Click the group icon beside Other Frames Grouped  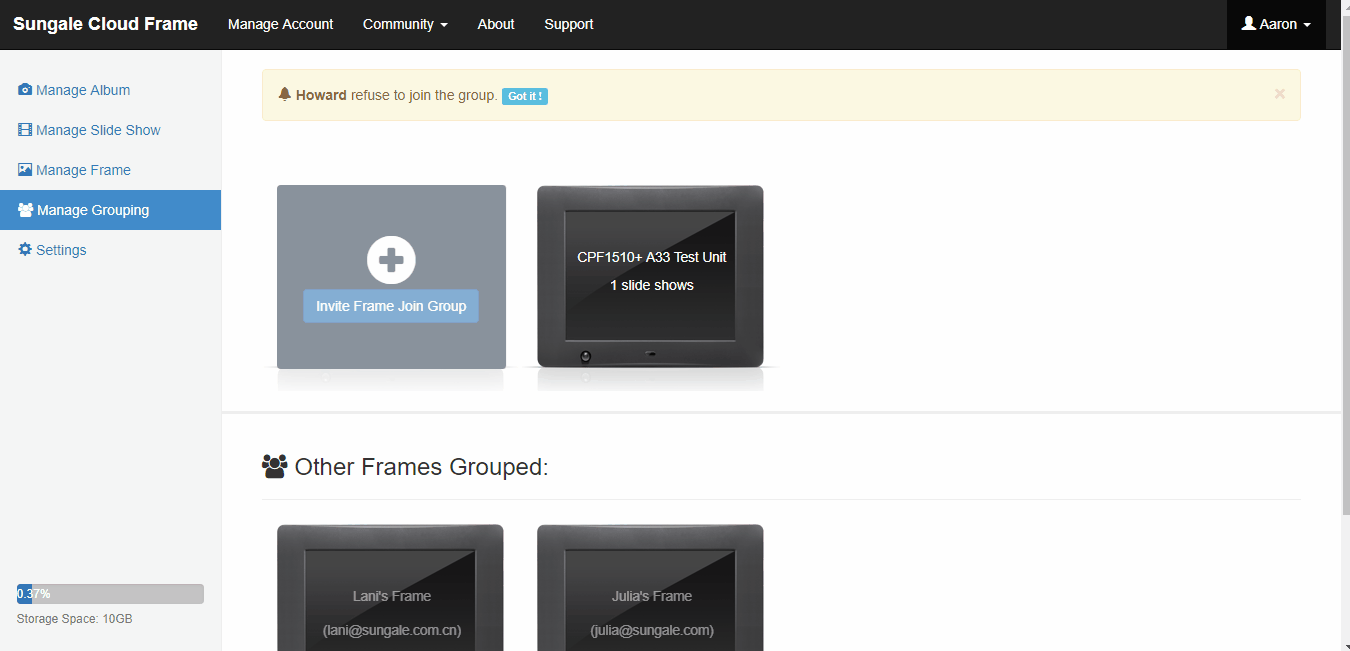click(x=274, y=466)
